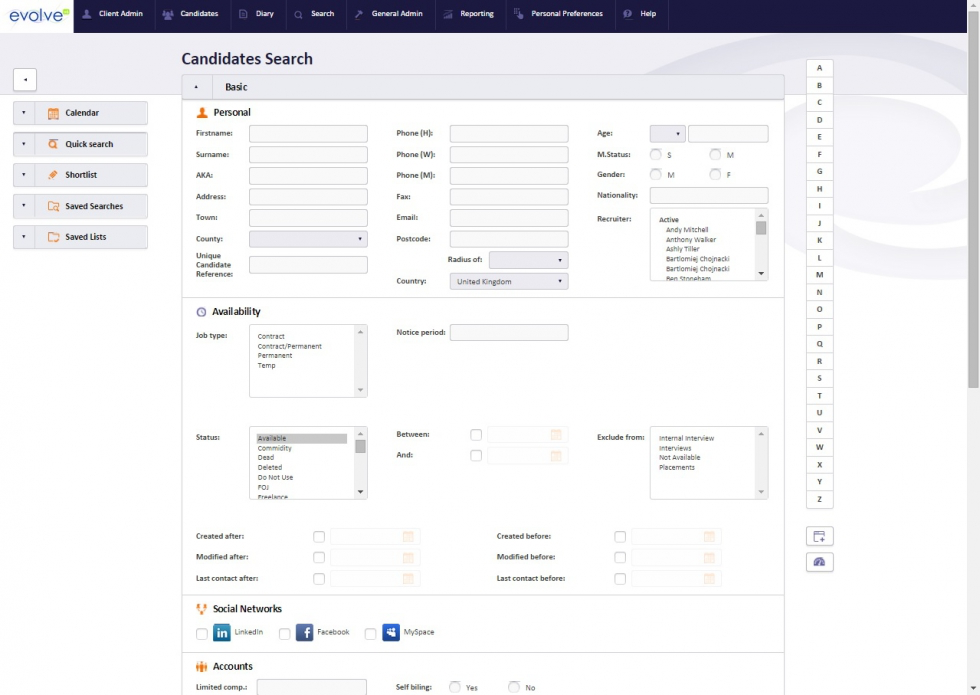Open the Country dropdown showing United Kingdom

508,281
